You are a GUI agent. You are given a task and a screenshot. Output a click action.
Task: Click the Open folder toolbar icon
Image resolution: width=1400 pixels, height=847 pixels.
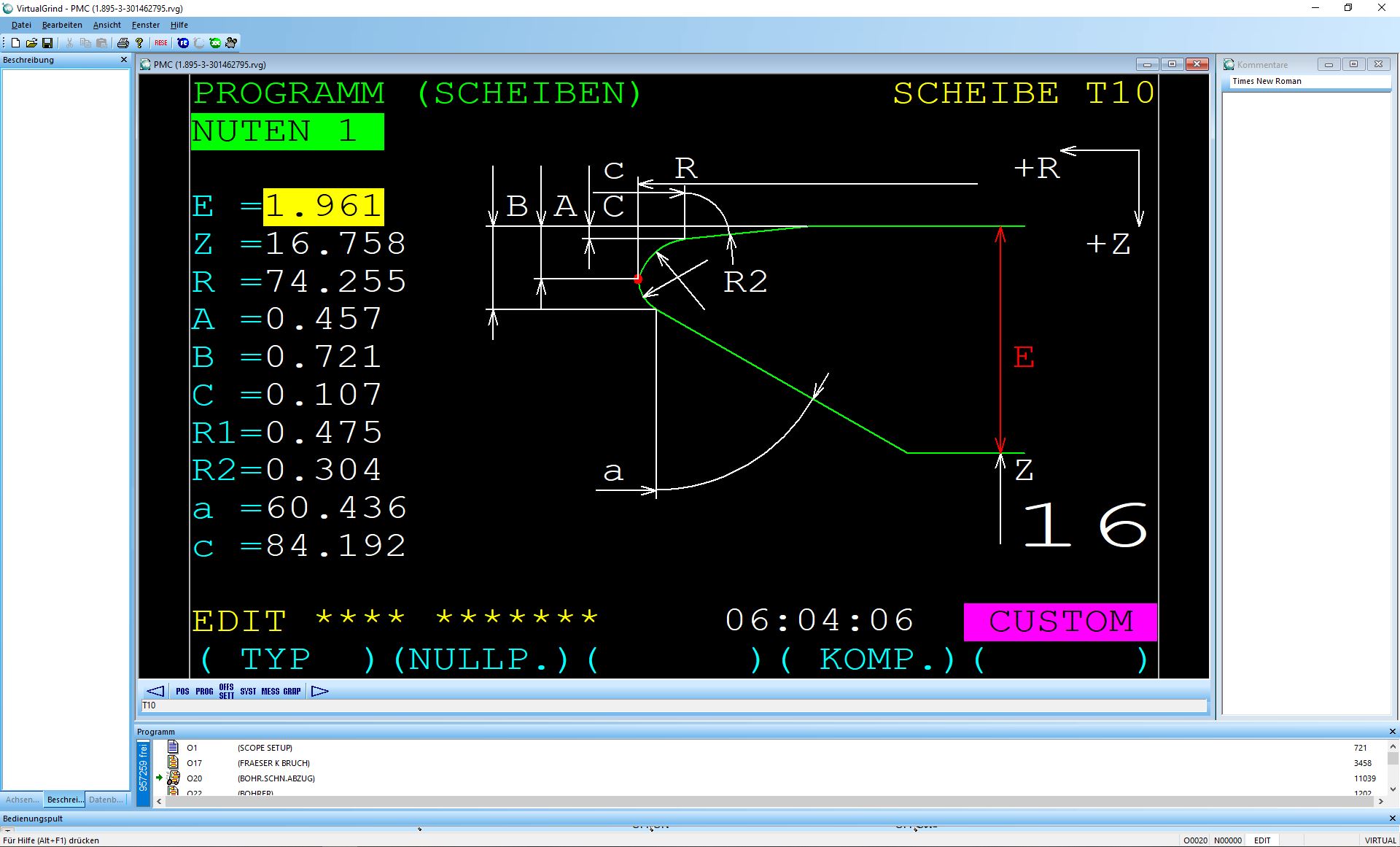tap(31, 43)
